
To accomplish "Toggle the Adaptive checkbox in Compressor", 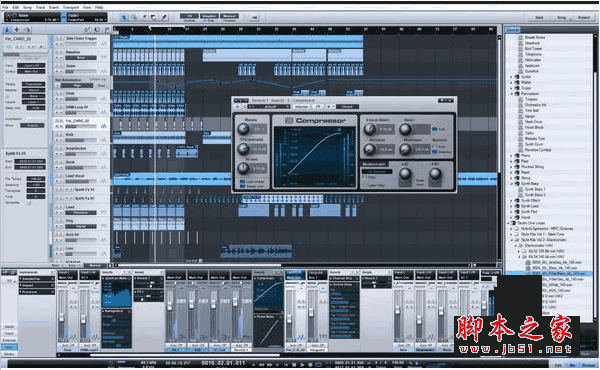I will click(x=434, y=152).
